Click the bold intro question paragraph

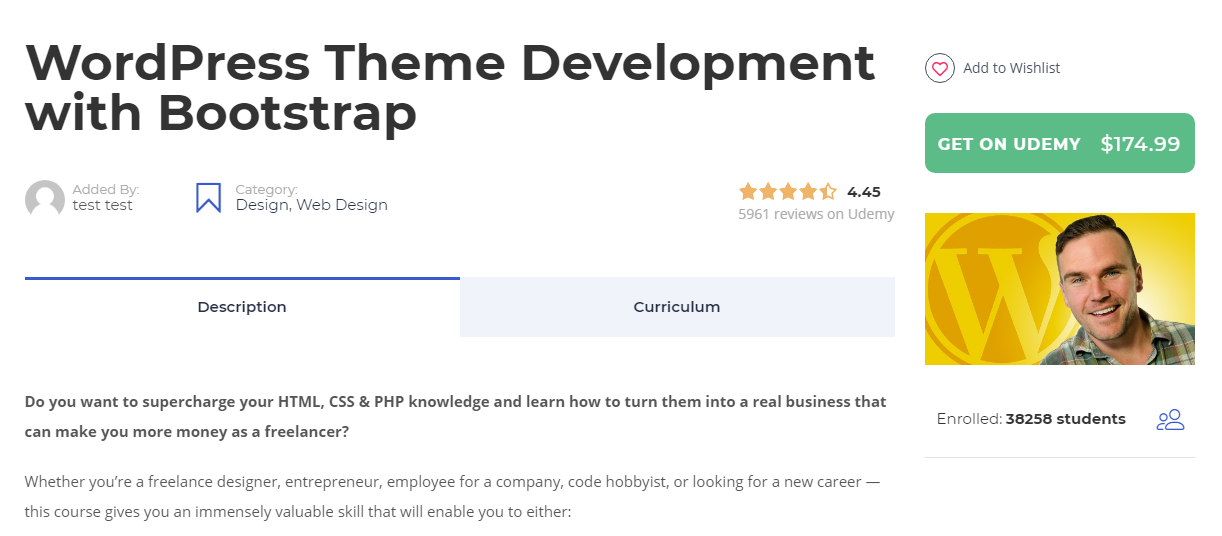tap(456, 417)
